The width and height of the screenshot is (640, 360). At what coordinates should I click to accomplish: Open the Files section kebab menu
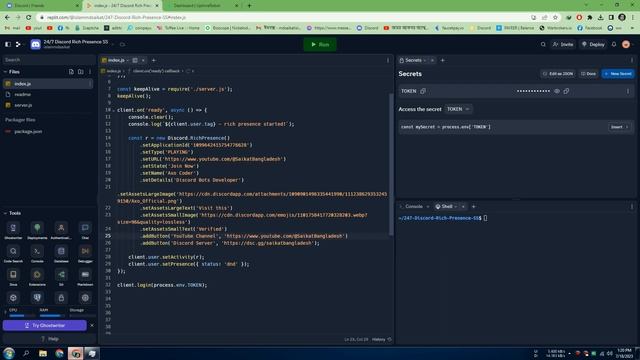click(90, 72)
